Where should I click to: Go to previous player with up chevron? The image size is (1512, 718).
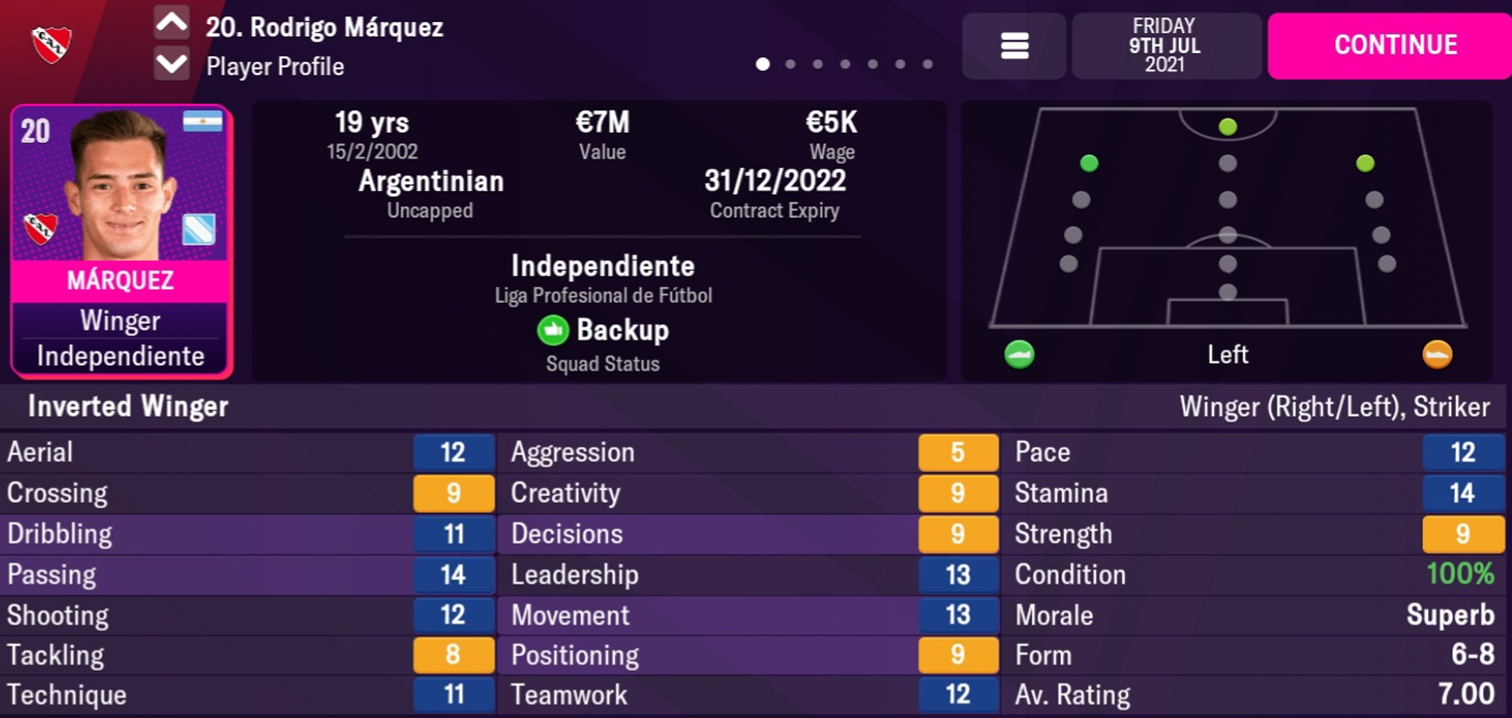(x=172, y=22)
